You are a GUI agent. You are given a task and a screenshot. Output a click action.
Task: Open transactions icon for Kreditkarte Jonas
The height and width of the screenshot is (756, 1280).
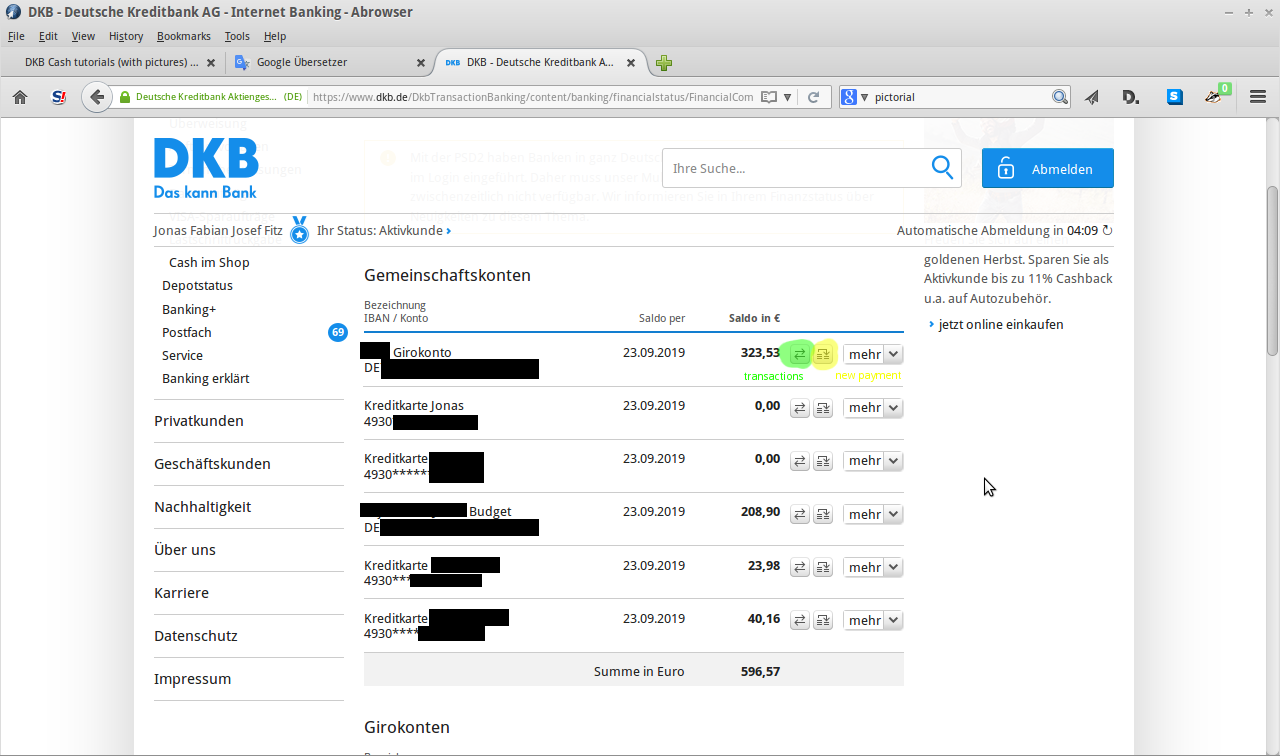pyautogui.click(x=800, y=408)
